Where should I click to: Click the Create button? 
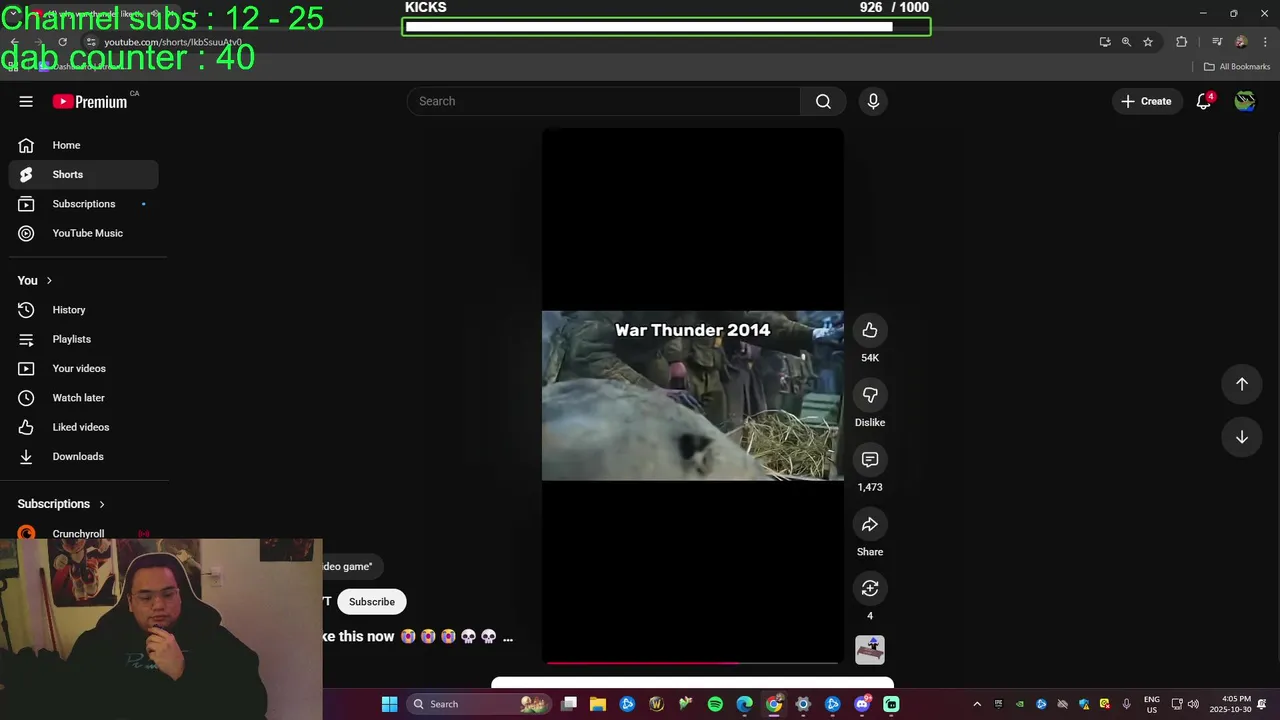click(x=1146, y=101)
